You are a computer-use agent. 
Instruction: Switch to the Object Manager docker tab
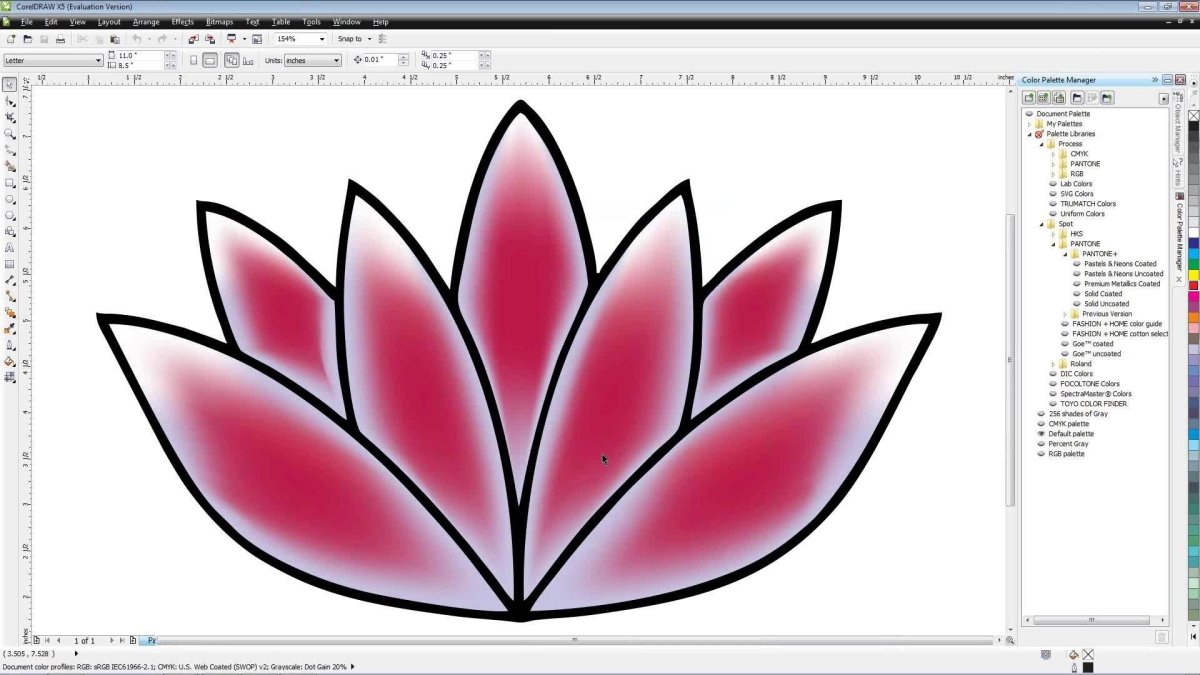point(1178,129)
